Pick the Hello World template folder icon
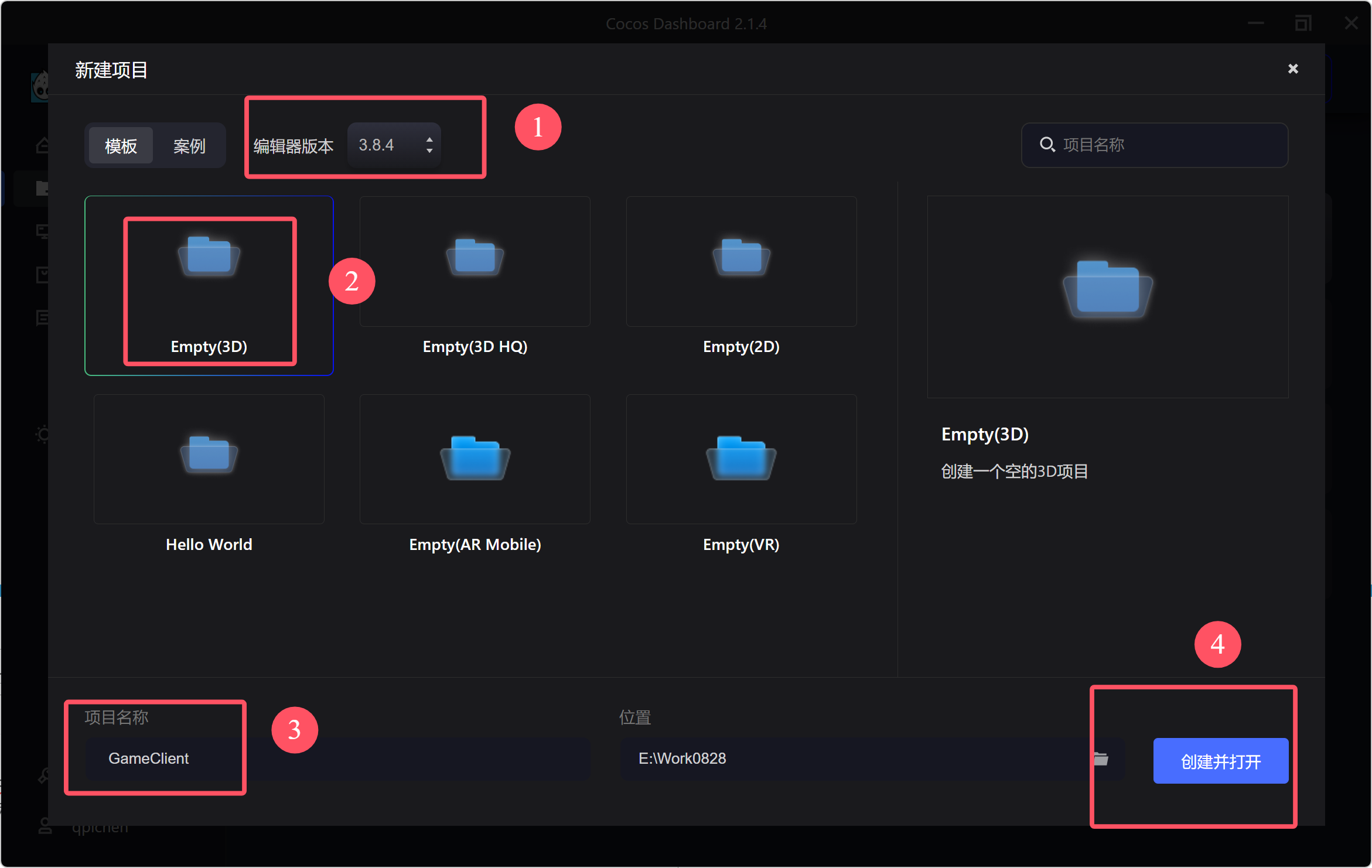This screenshot has width=1372, height=868. (209, 454)
